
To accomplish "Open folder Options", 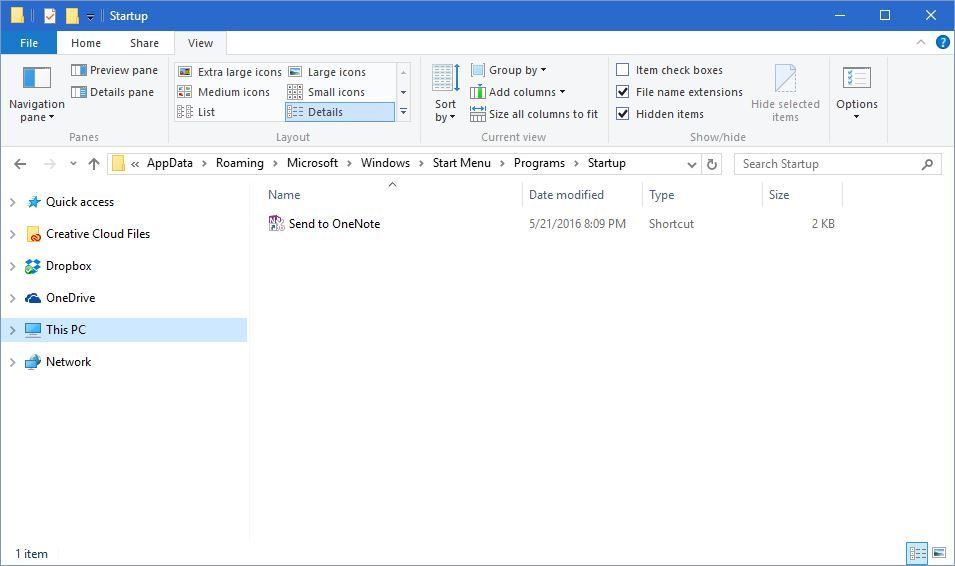I will point(856,93).
